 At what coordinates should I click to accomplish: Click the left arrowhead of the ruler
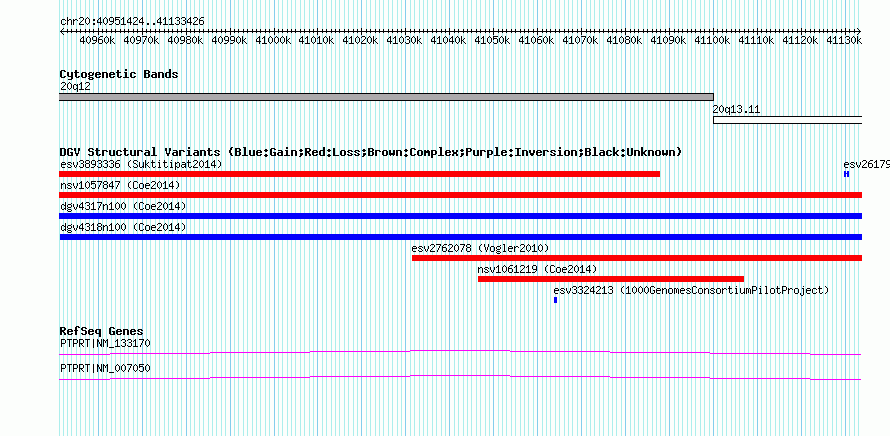62,32
